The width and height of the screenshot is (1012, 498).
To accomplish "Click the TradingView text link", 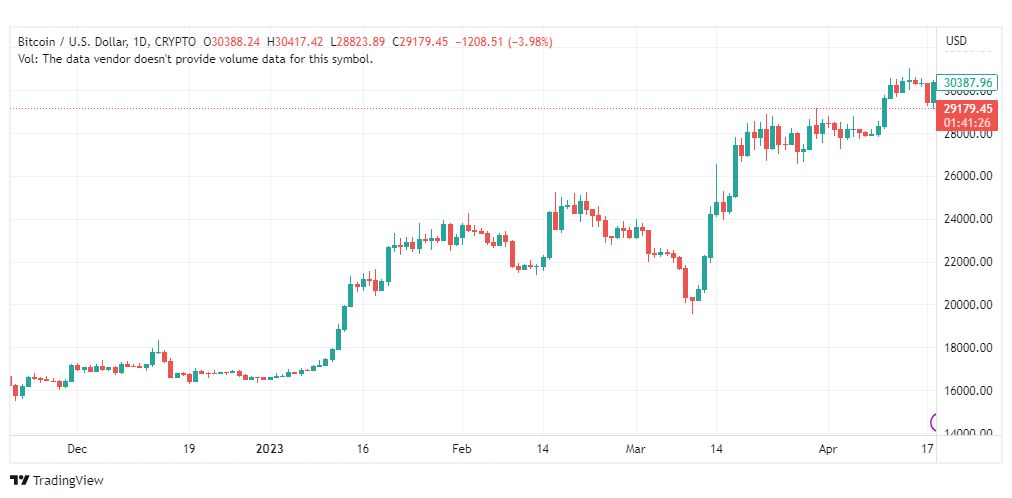I will tap(68, 481).
